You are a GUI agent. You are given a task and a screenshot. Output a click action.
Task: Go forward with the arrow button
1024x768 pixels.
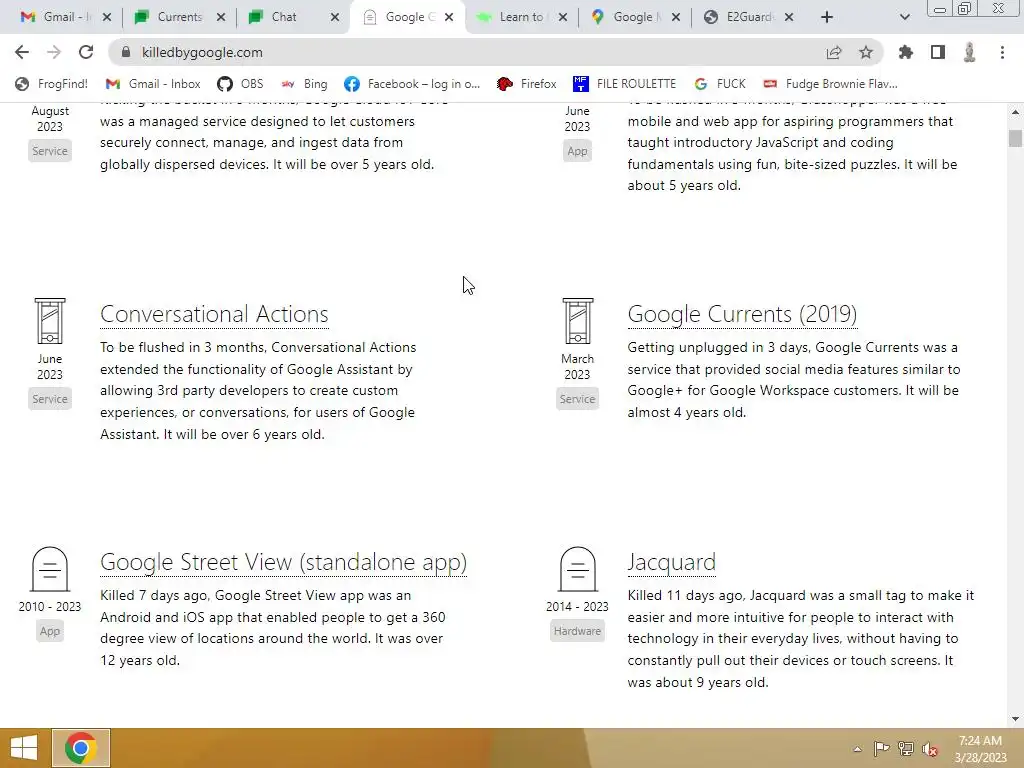pos(54,52)
